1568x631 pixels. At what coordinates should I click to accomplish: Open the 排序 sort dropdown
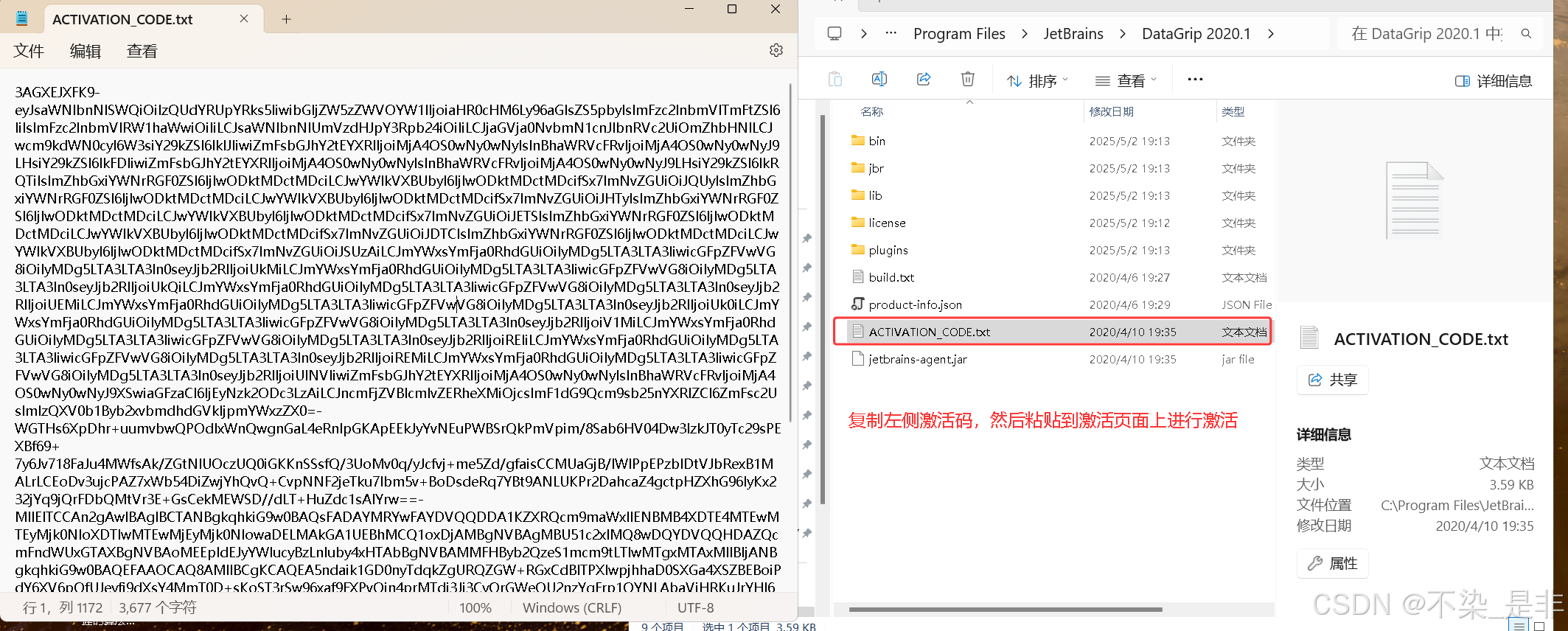pos(1038,80)
